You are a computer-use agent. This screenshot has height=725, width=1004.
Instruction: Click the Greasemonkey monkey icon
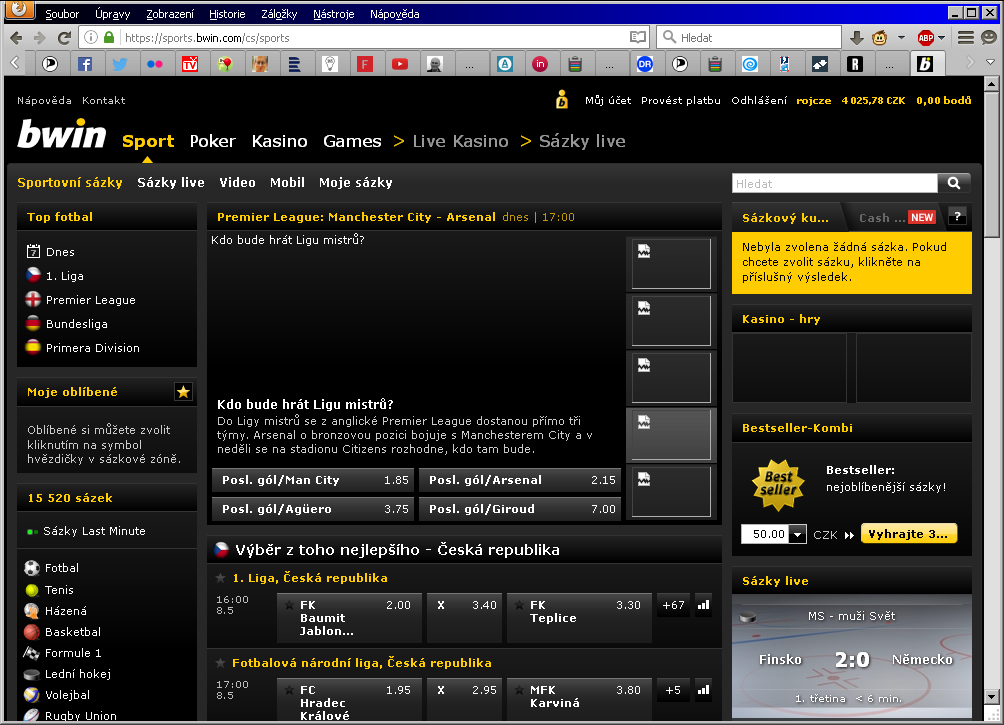click(x=880, y=38)
